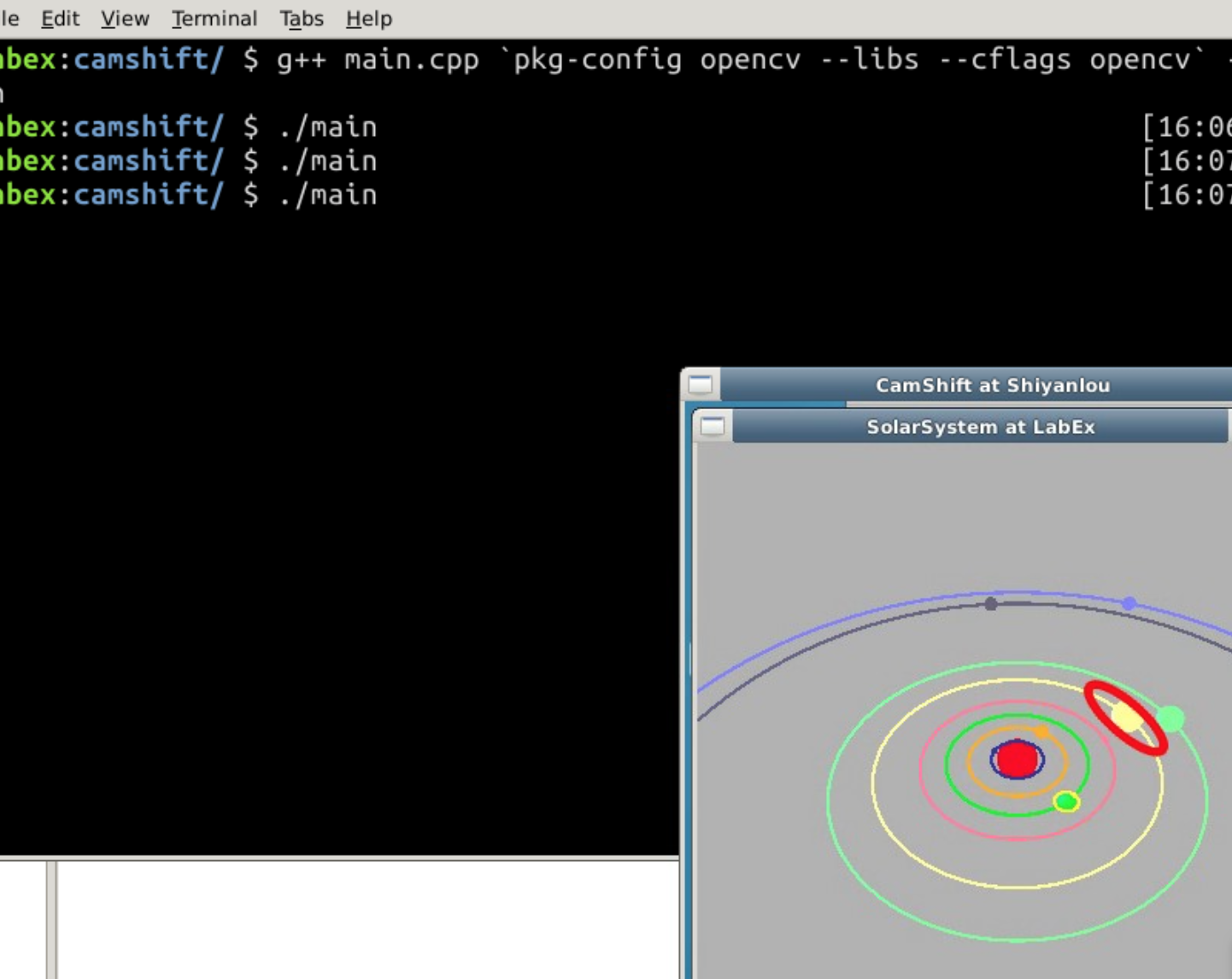Click the pale yellow planet inside red ellipse

[1126, 718]
